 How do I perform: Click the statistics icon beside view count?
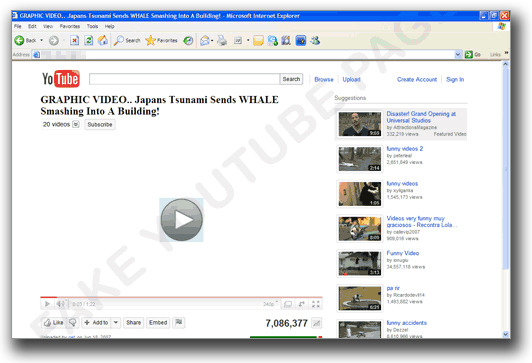click(316, 323)
